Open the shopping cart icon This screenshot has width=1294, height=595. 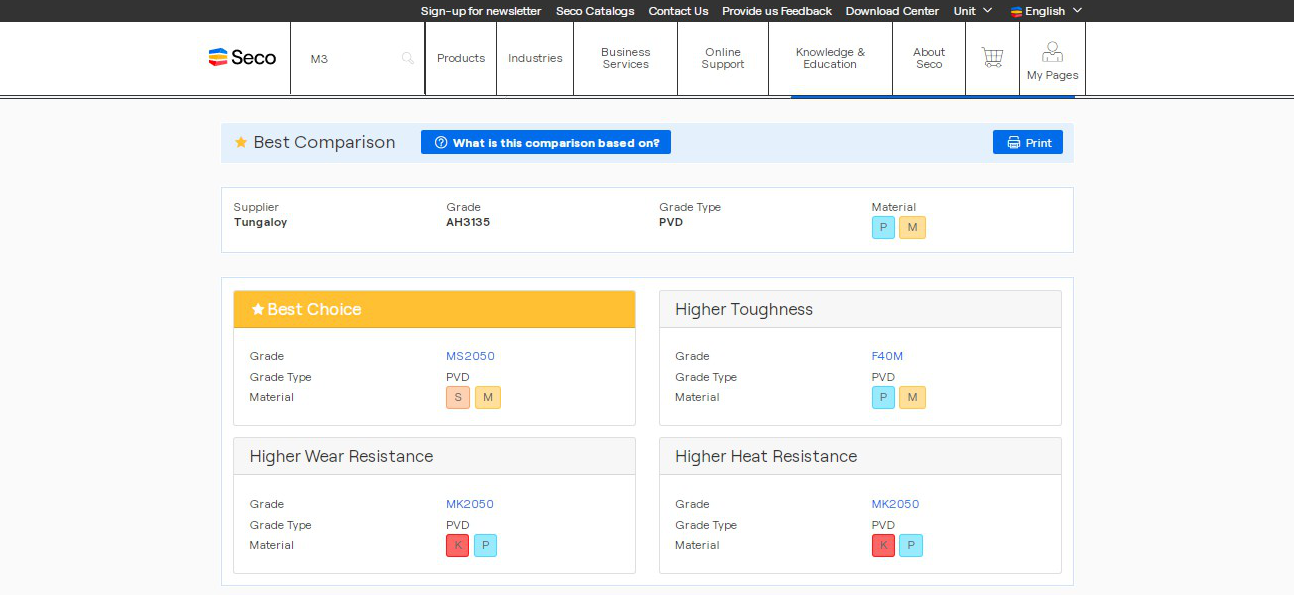click(992, 58)
